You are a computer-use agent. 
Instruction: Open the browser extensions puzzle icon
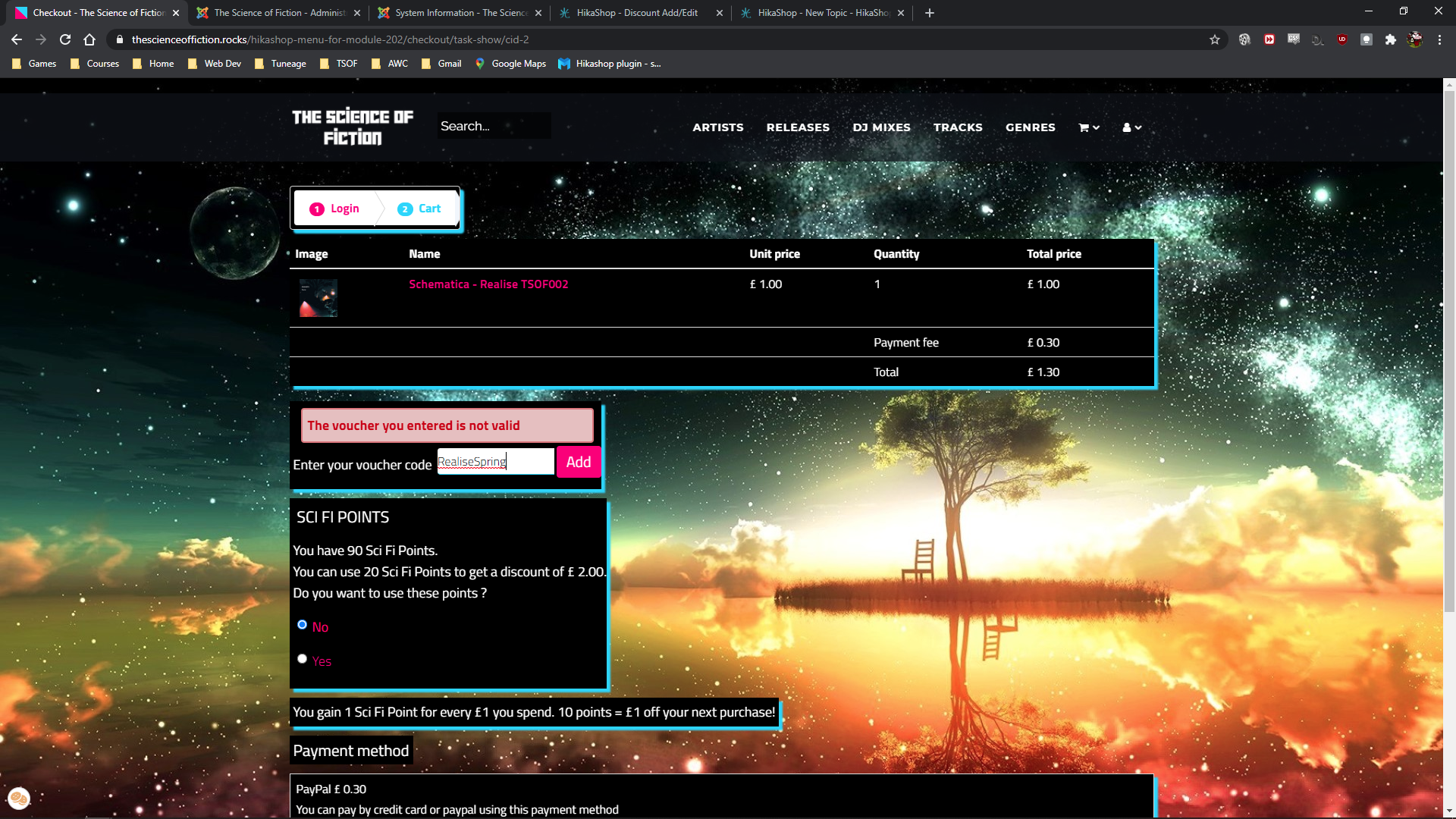point(1390,39)
